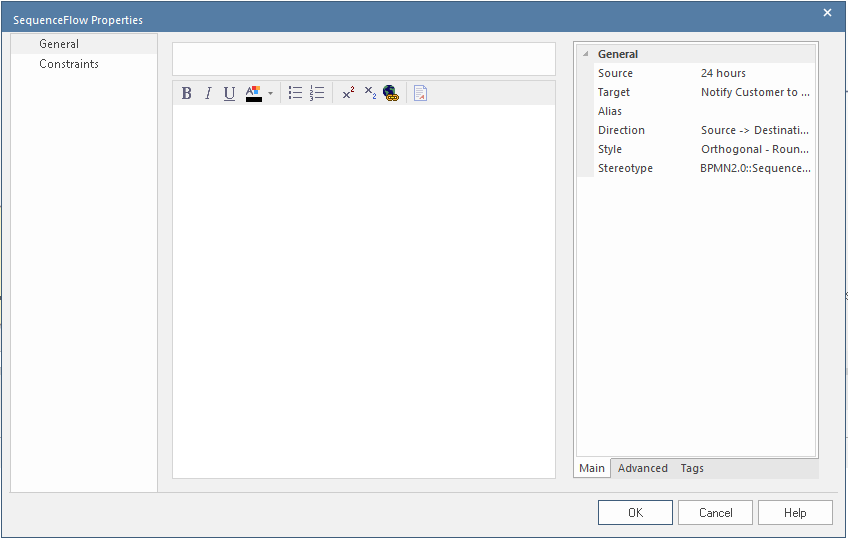Click the font color swatch

click(253, 94)
